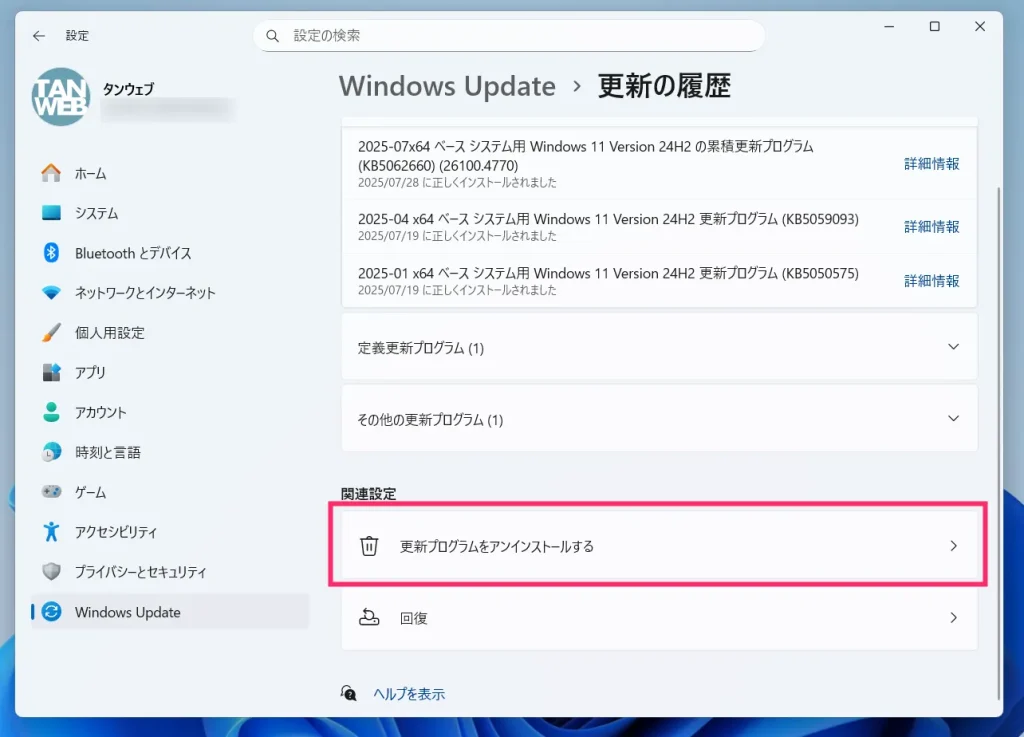The height and width of the screenshot is (737, 1024).
Task: Click the ホーム house icon
Action: [x=51, y=173]
